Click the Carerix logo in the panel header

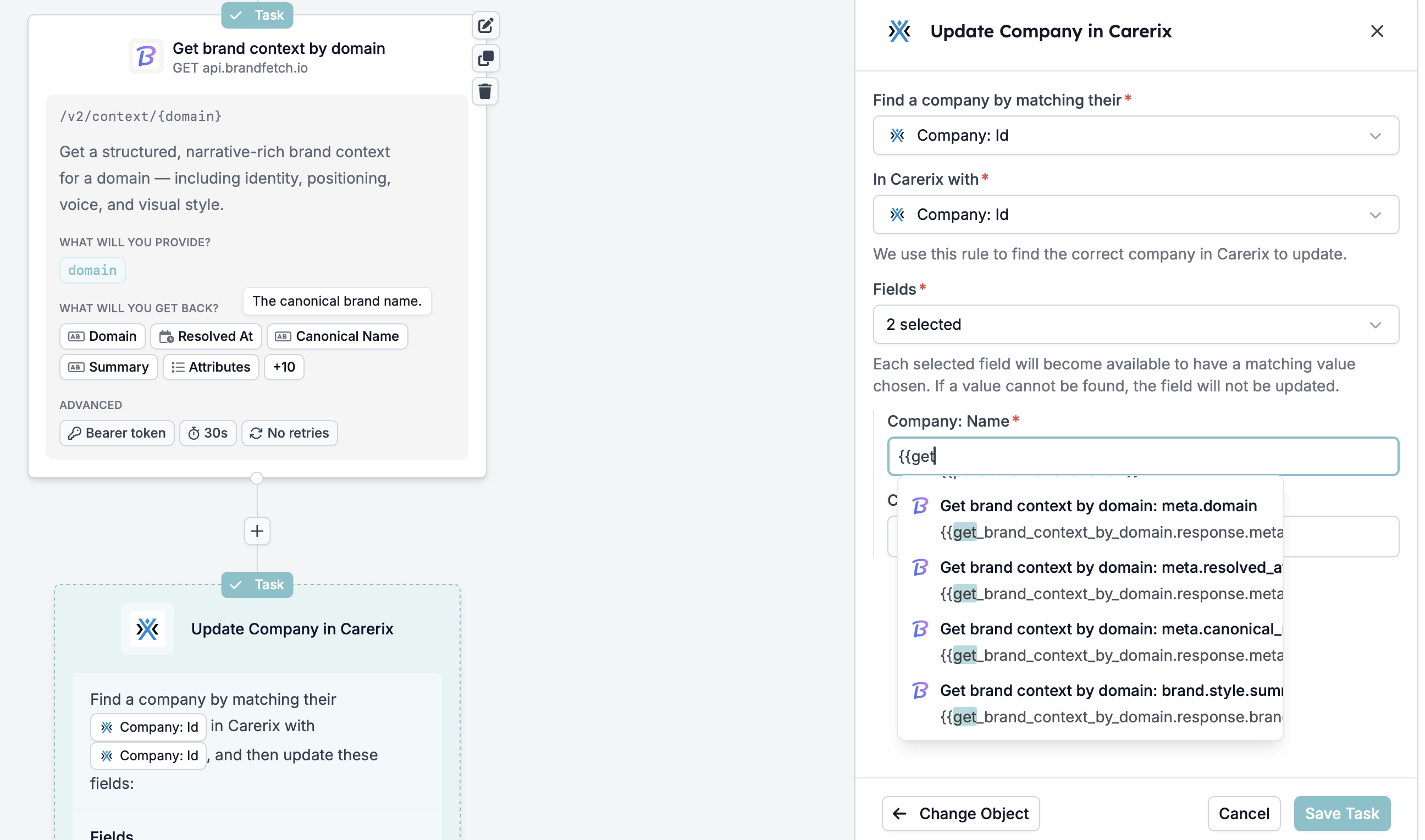pyautogui.click(x=899, y=31)
